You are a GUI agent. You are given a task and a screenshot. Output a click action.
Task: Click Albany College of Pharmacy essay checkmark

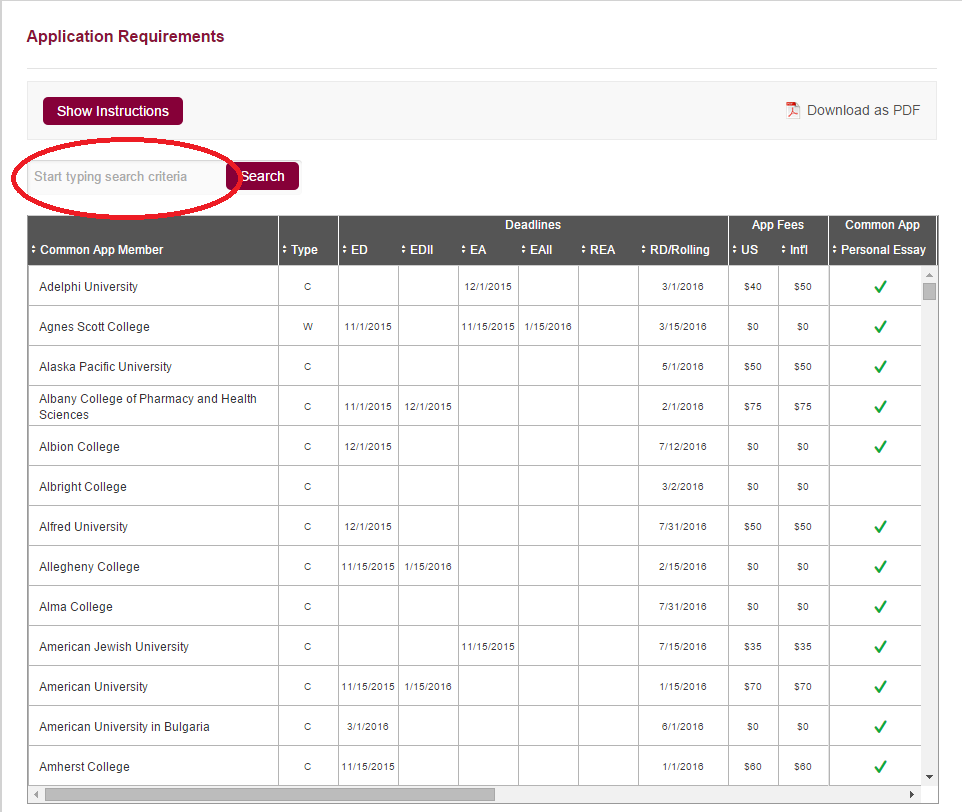click(x=880, y=406)
